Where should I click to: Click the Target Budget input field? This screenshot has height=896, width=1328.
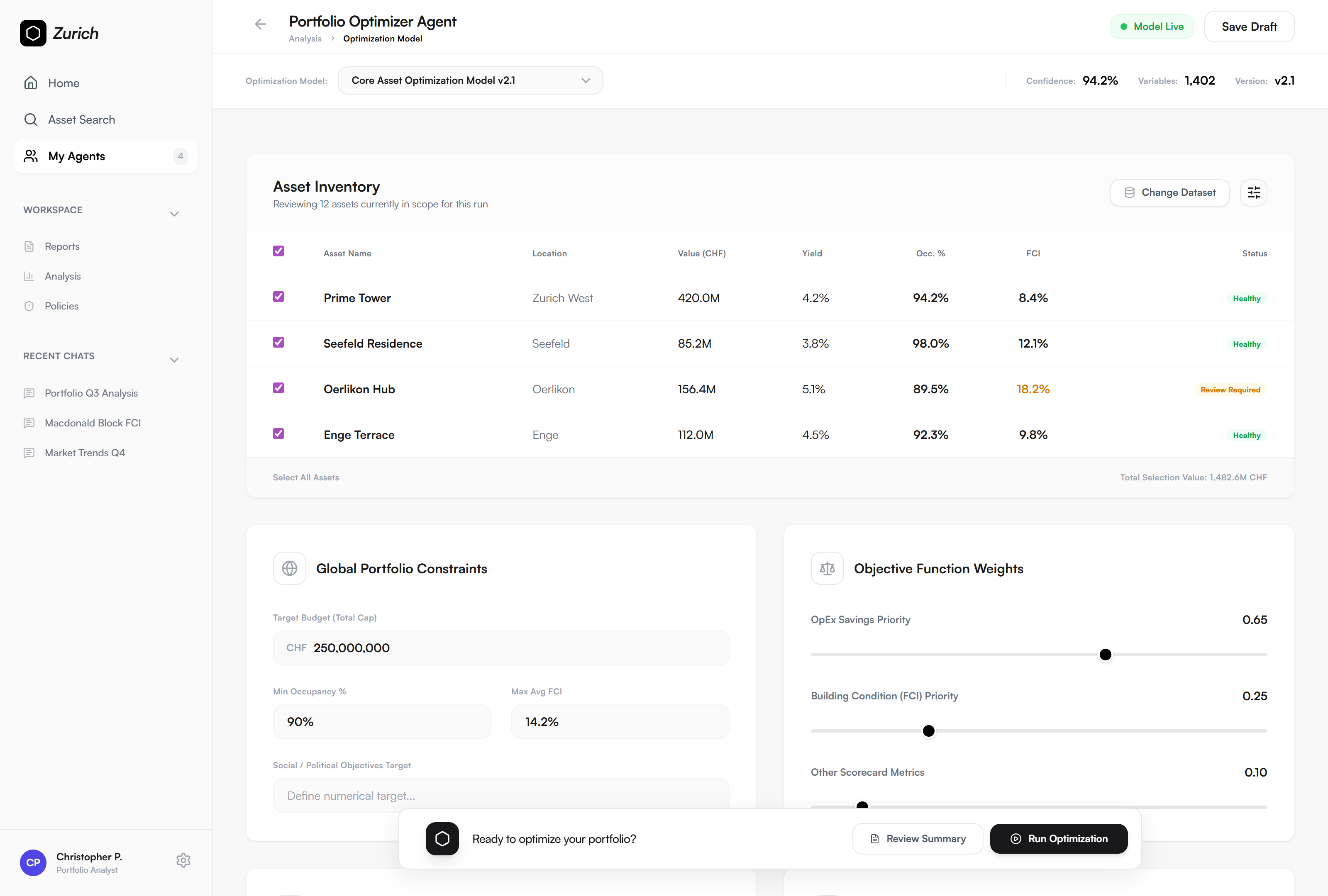click(x=501, y=648)
